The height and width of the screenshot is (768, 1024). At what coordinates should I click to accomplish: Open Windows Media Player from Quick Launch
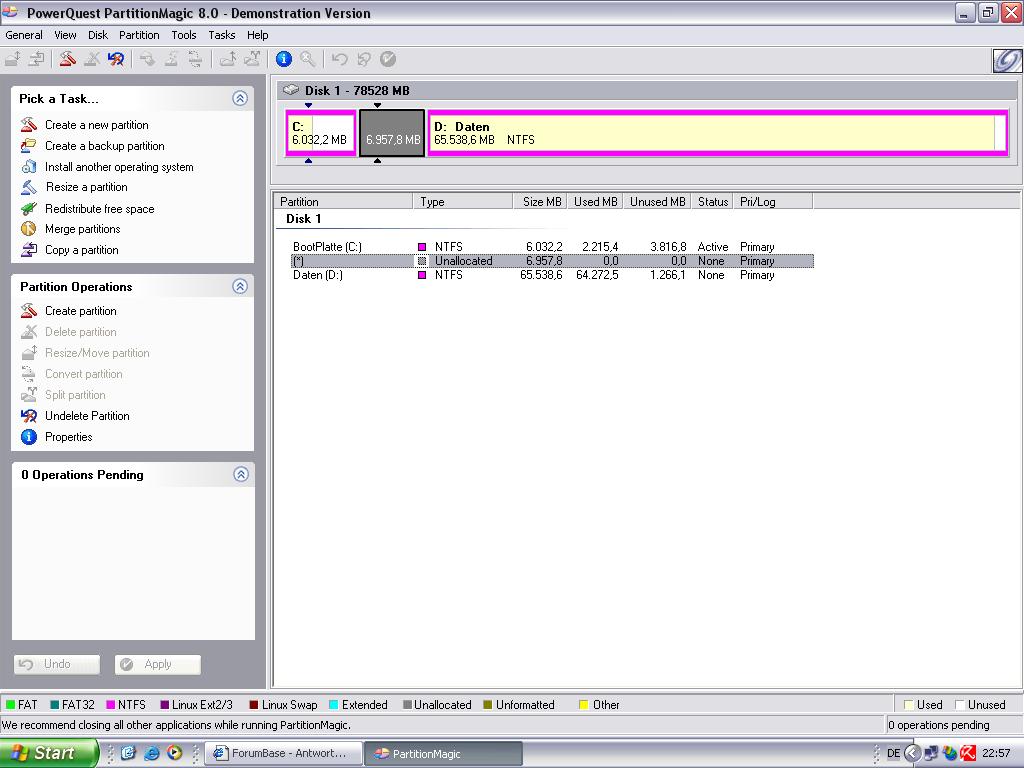tap(174, 753)
